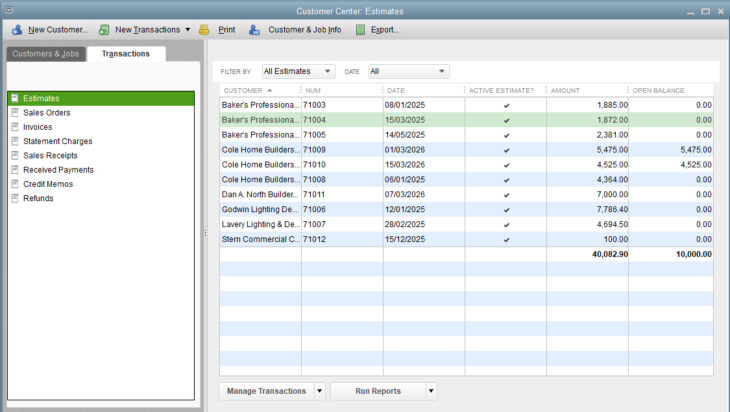Open the All Estimates filter dropdown
Viewport: 730px width, 412px height.
tap(298, 71)
